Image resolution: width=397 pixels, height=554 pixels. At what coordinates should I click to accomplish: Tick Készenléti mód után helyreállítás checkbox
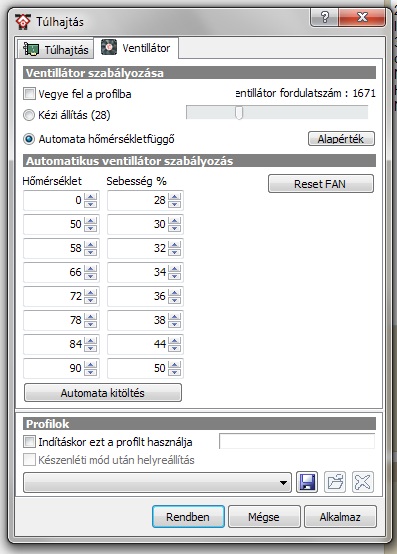[29, 460]
